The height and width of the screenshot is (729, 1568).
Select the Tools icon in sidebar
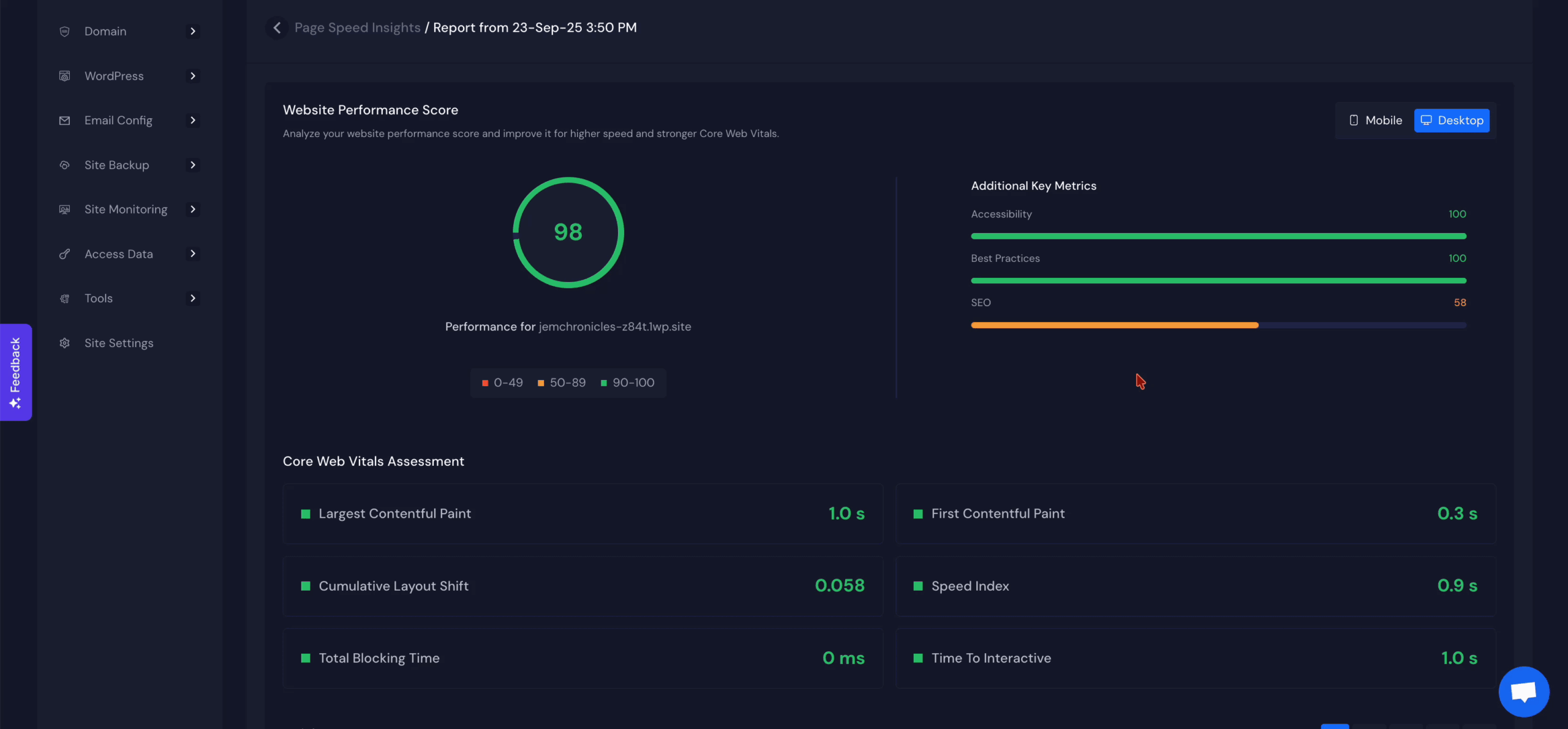coord(65,298)
